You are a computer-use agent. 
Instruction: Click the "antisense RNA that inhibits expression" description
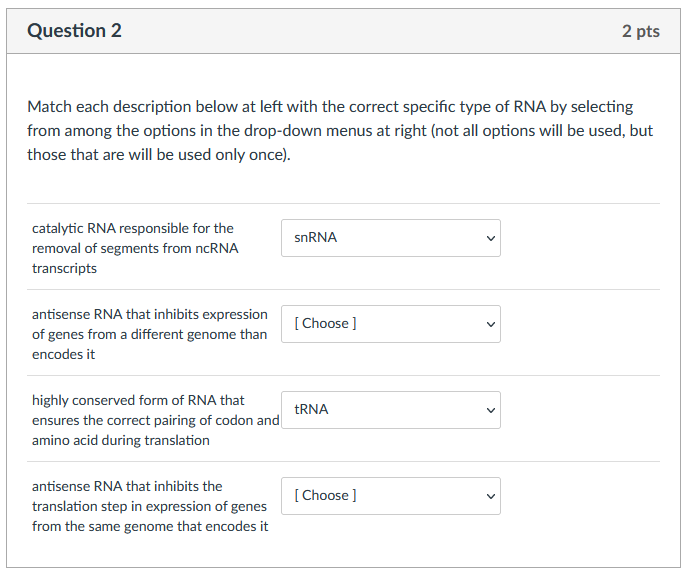click(150, 314)
